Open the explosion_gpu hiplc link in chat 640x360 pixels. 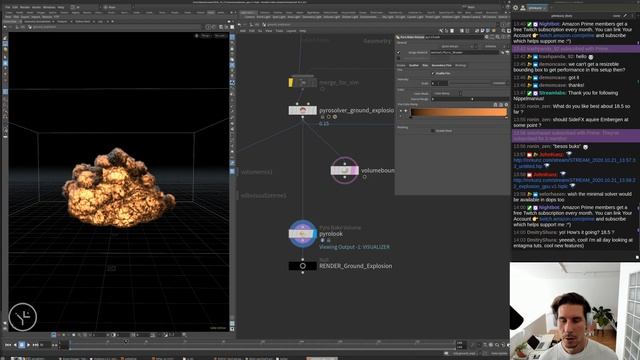(x=575, y=183)
